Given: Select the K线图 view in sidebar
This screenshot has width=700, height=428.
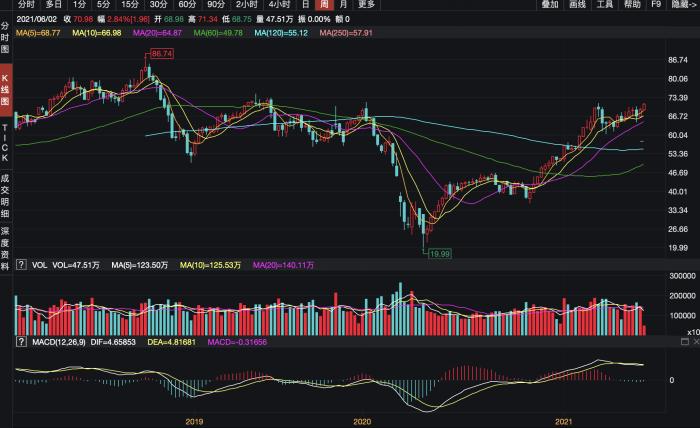Looking at the screenshot, I should tap(5, 89).
